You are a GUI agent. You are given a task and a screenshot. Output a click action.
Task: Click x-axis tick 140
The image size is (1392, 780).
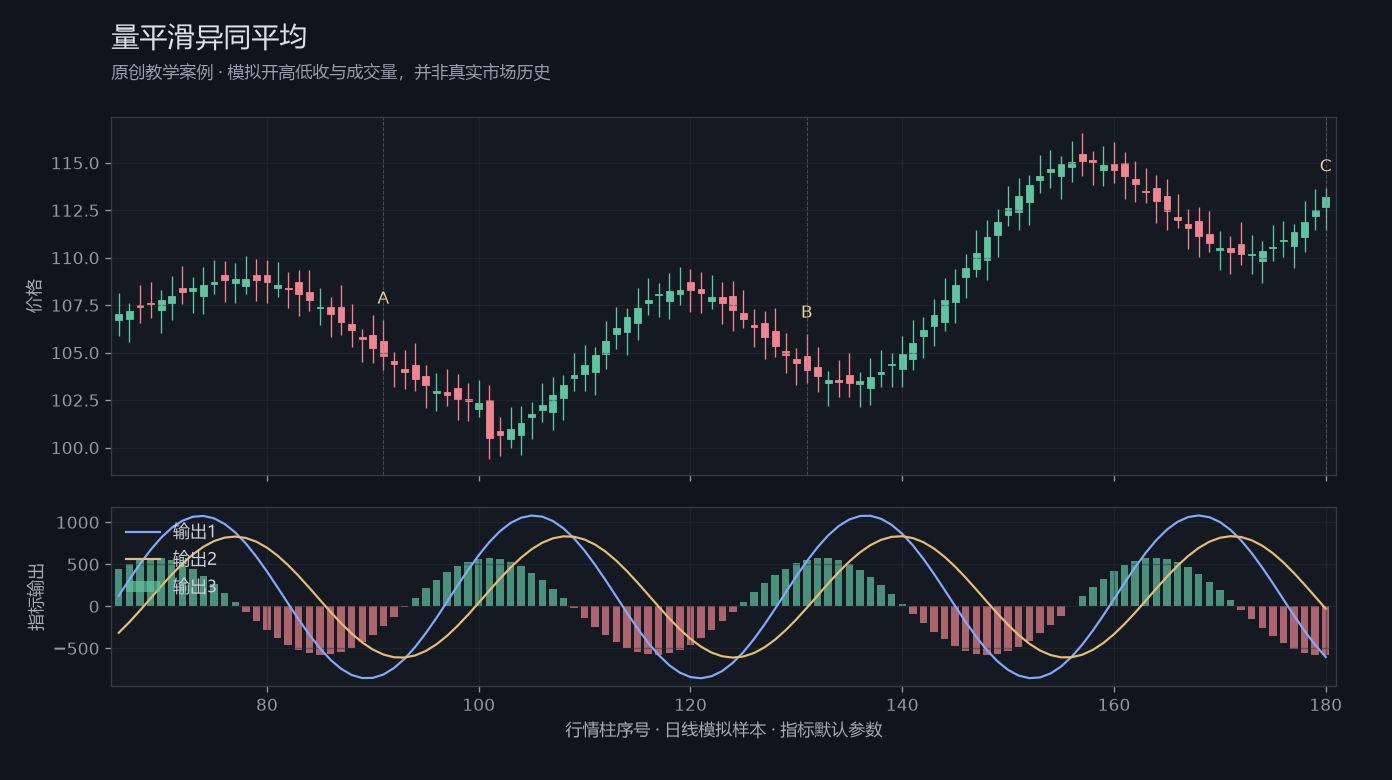902,704
